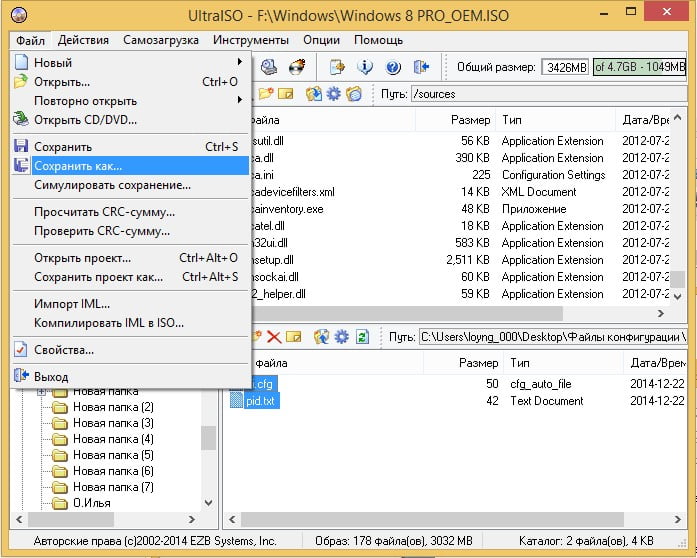Open the image info icon in toolbar
697x558 pixels.
point(366,68)
